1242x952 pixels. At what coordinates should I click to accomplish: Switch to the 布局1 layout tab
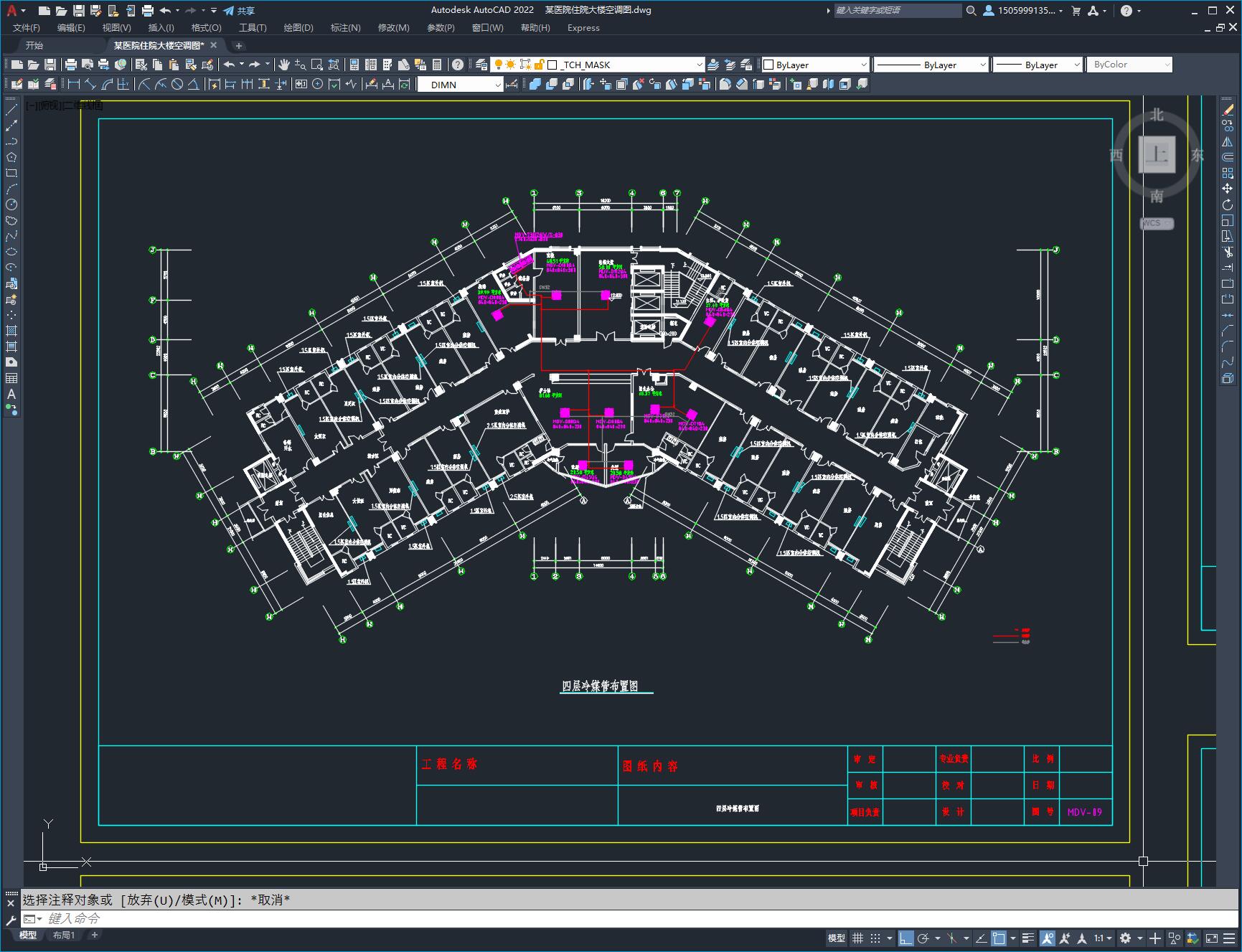64,935
